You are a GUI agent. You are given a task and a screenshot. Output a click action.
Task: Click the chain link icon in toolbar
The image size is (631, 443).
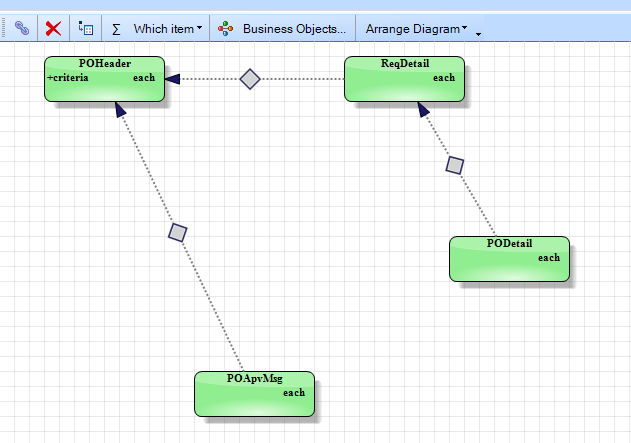coord(22,28)
